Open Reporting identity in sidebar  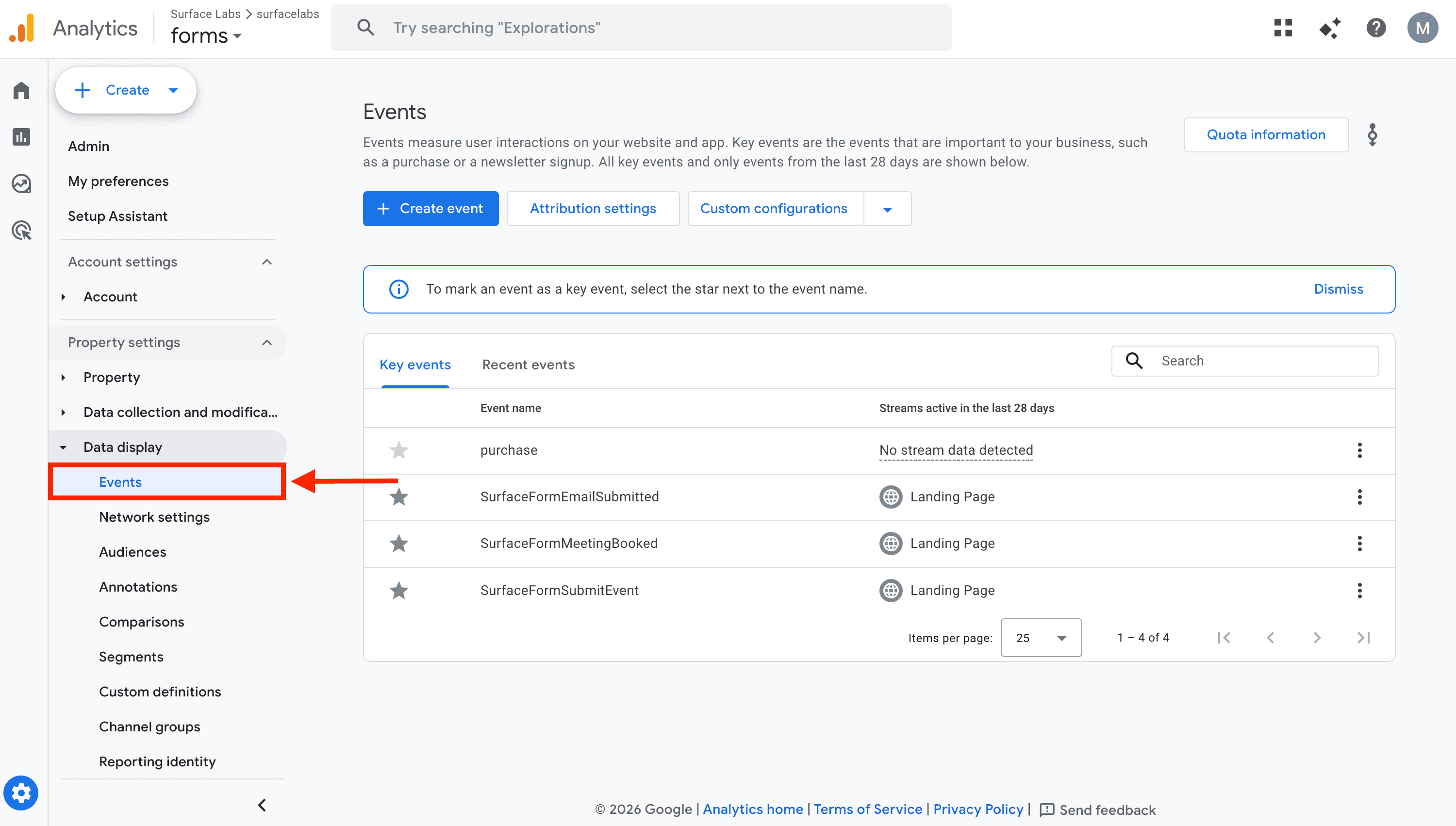point(157,762)
